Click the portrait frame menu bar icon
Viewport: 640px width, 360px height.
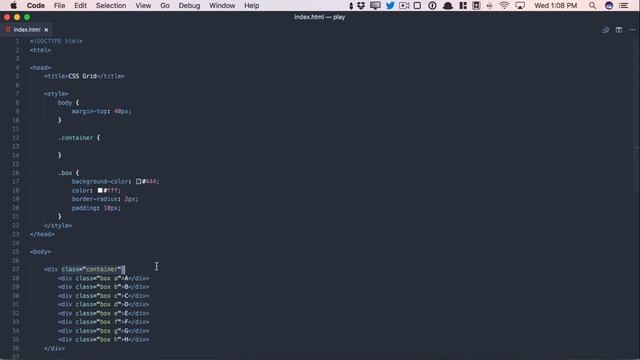click(476, 6)
